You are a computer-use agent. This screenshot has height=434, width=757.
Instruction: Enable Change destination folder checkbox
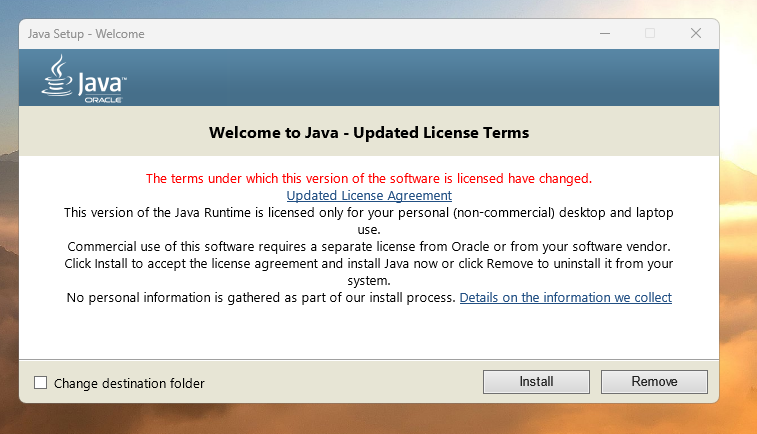point(41,383)
